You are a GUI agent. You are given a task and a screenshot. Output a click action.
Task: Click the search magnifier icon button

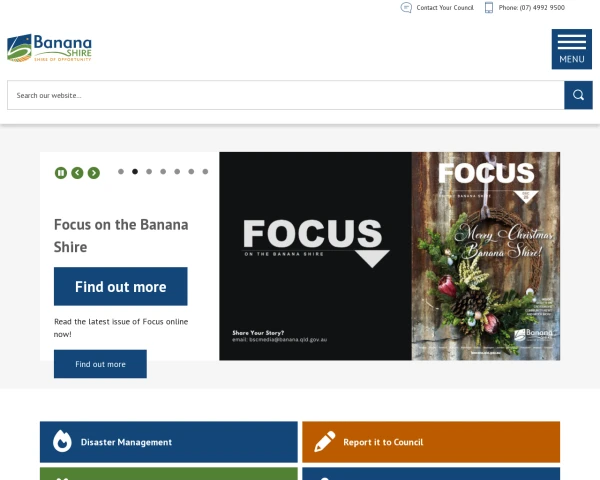578,95
